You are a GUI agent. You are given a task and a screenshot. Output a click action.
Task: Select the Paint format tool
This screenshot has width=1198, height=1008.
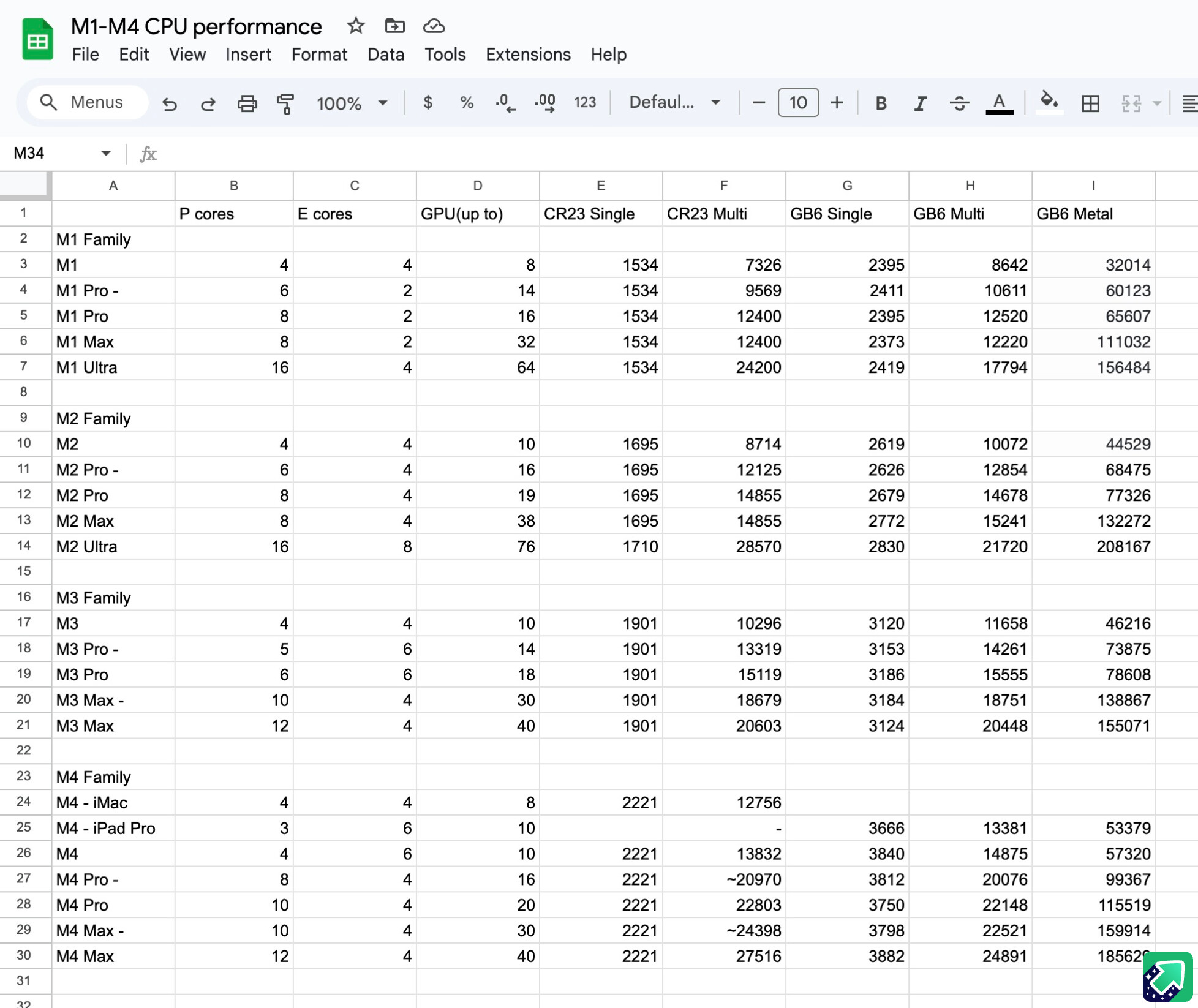[285, 103]
